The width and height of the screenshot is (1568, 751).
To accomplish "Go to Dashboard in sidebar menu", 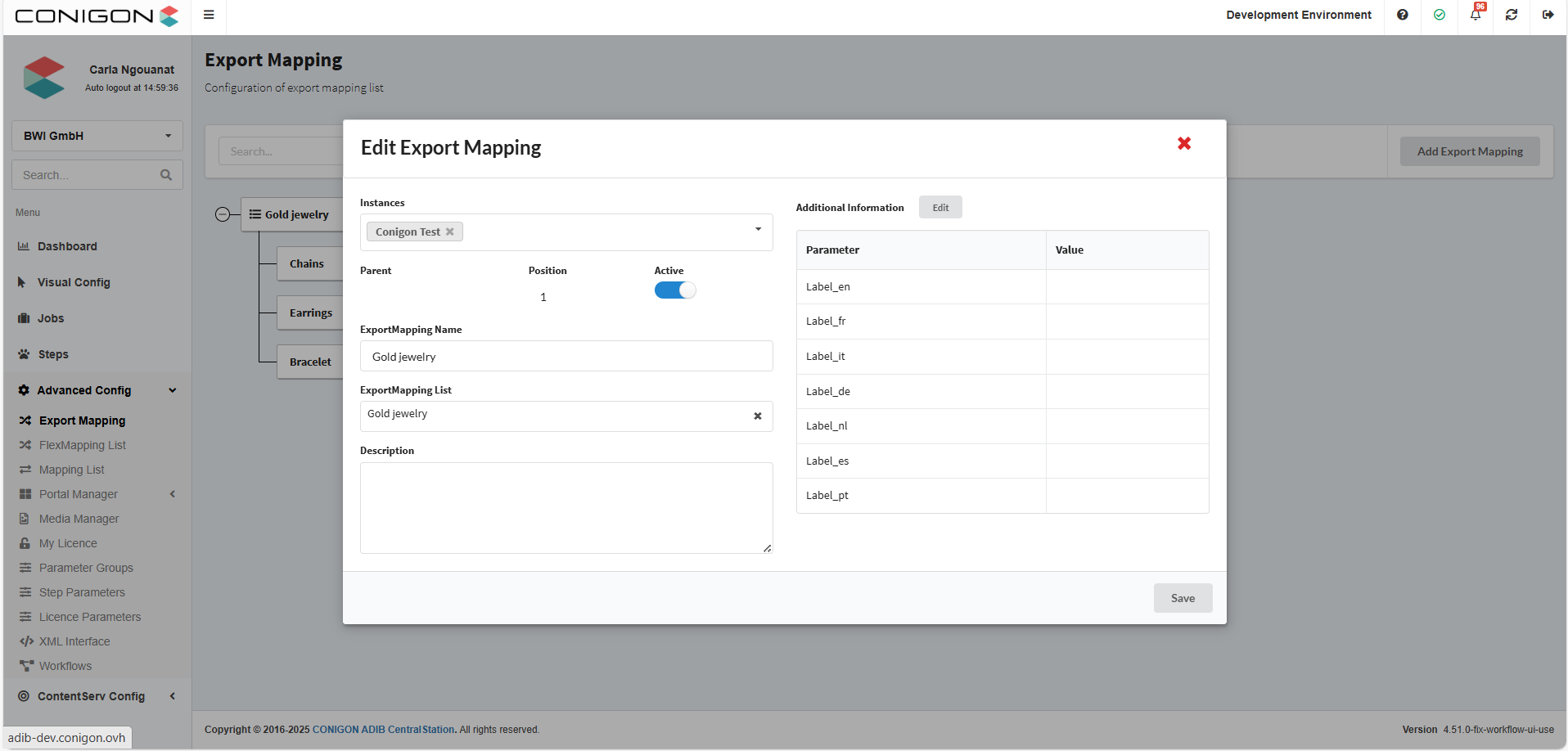I will [x=67, y=246].
